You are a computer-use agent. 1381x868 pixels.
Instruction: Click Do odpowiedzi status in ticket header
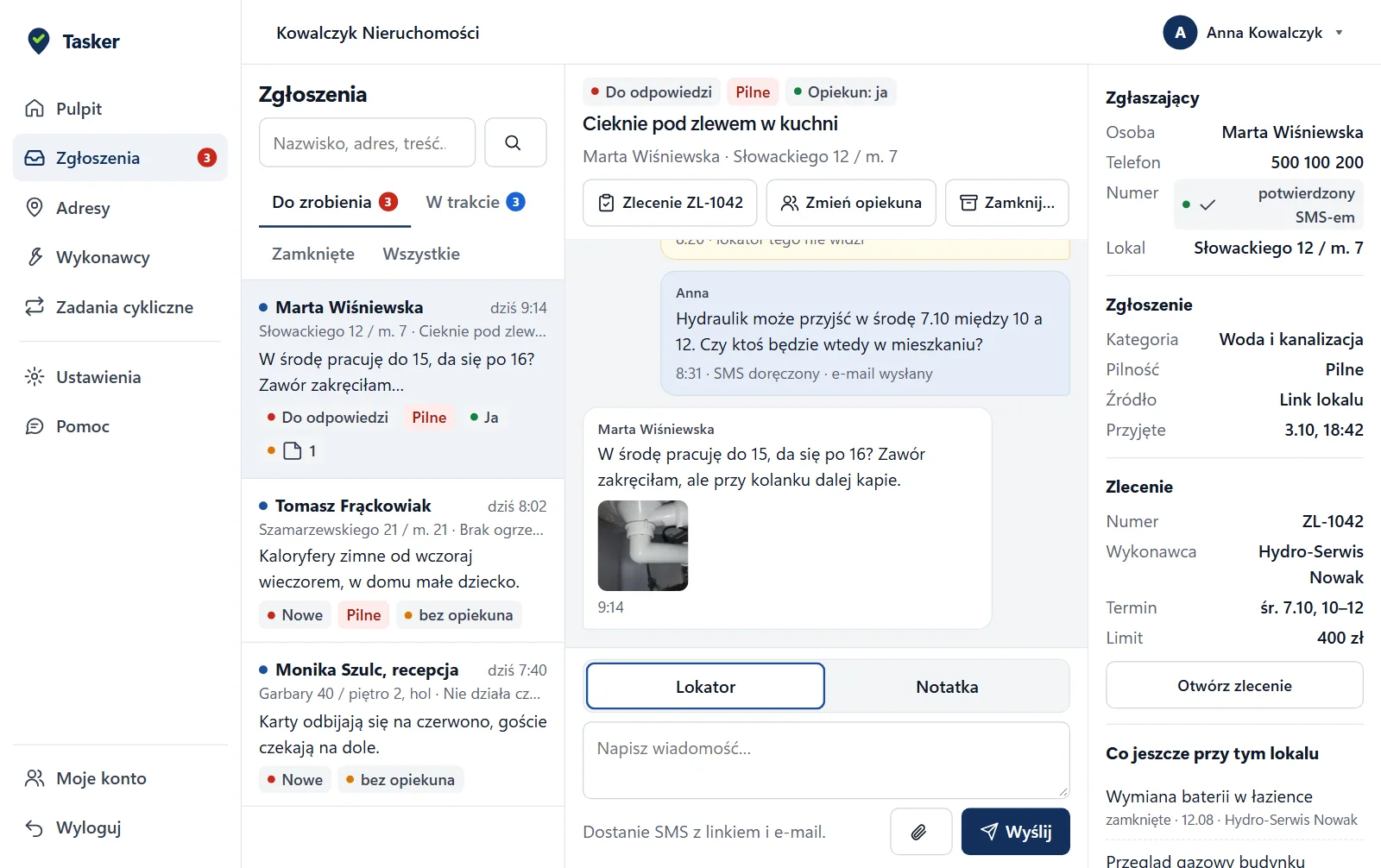pos(652,92)
